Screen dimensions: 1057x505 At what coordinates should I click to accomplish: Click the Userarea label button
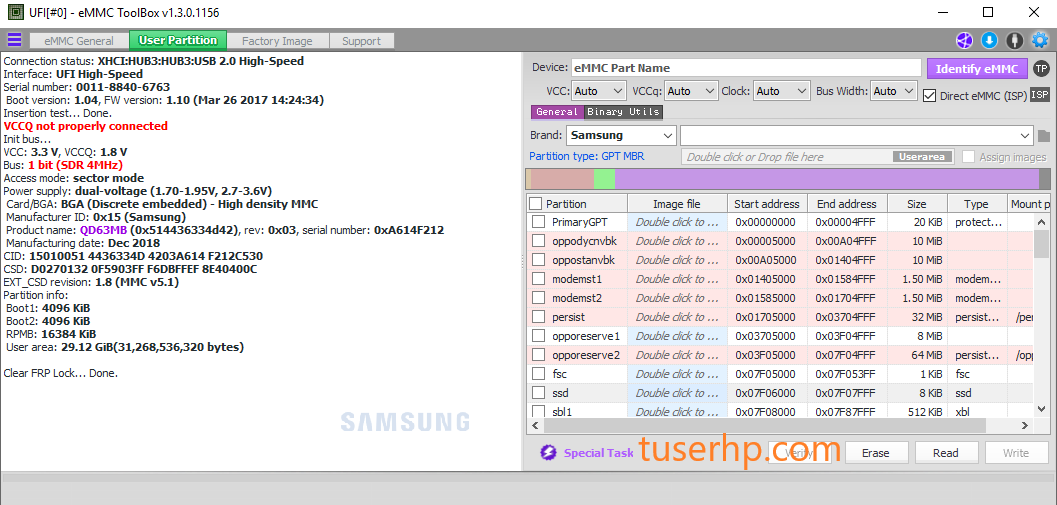[x=923, y=157]
